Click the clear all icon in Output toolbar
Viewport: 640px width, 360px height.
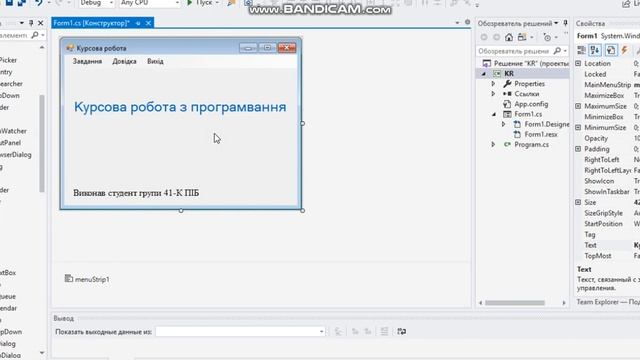(x=384, y=331)
